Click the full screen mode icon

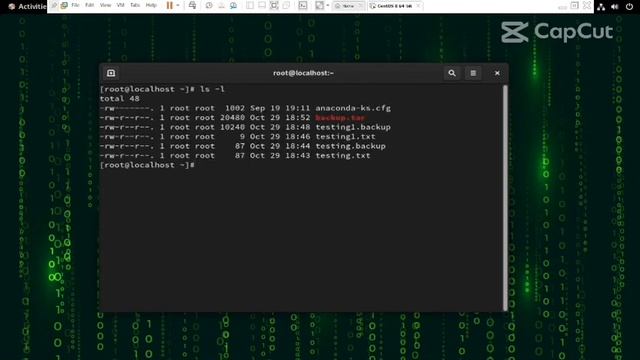274,5
